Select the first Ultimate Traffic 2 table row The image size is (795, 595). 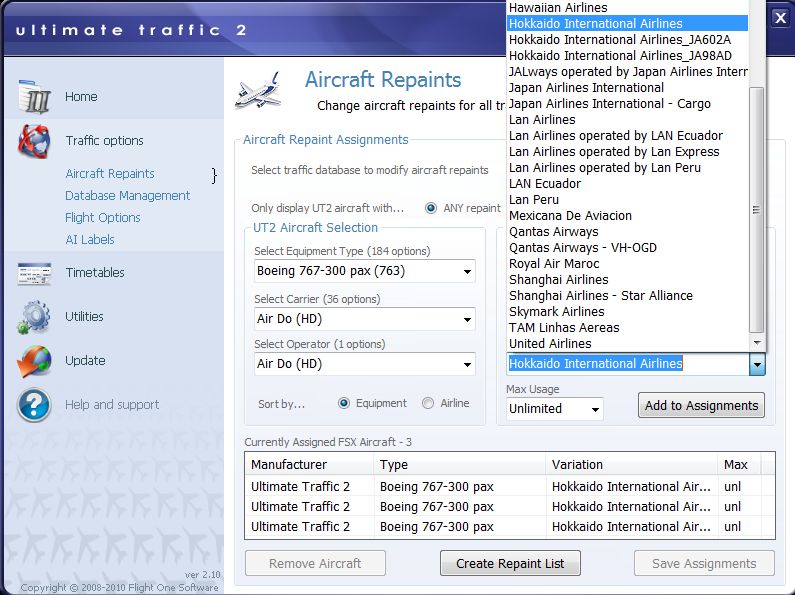(x=510, y=487)
